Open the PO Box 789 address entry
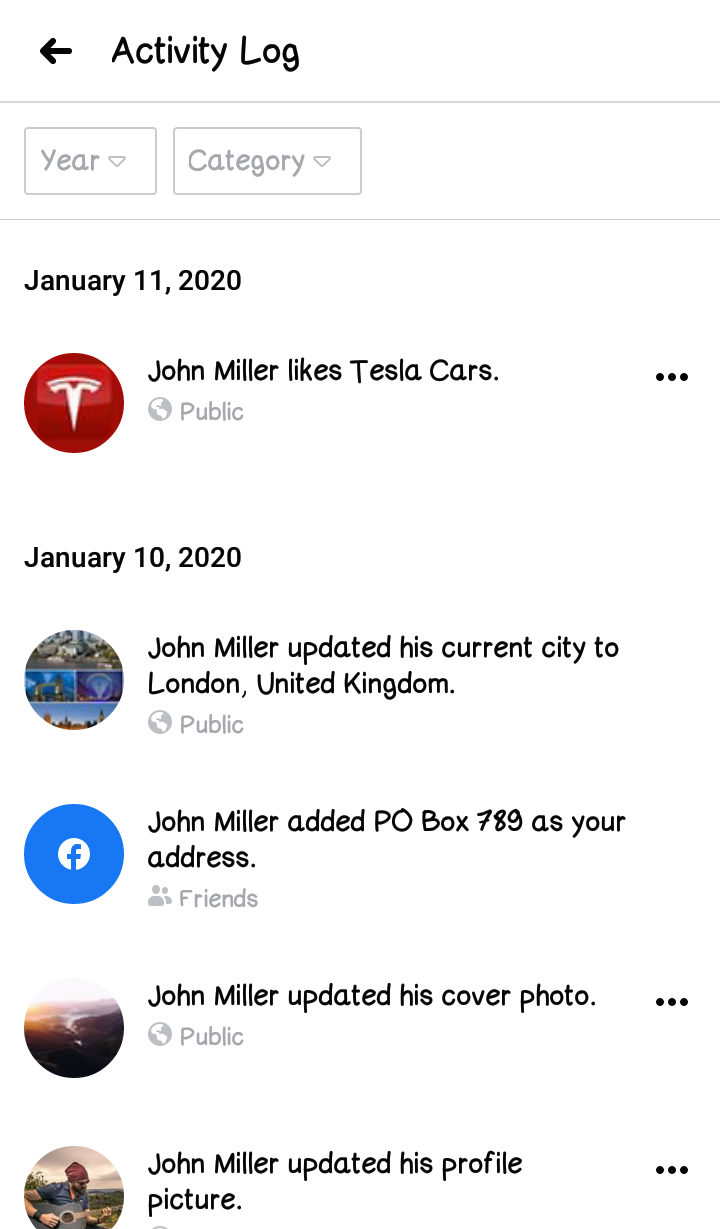Image resolution: width=720 pixels, height=1229 pixels. click(386, 839)
